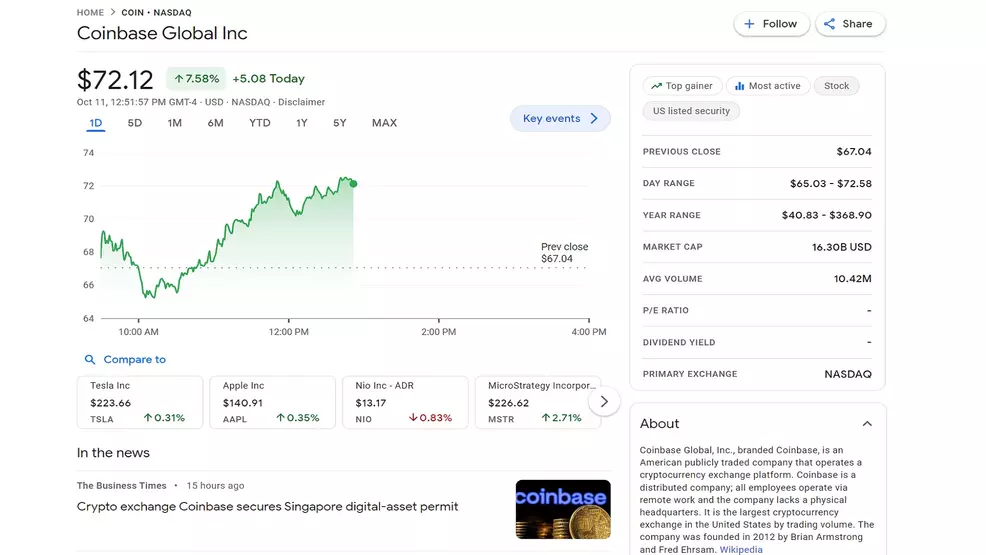
Task: Click the Stock chip
Action: [836, 86]
